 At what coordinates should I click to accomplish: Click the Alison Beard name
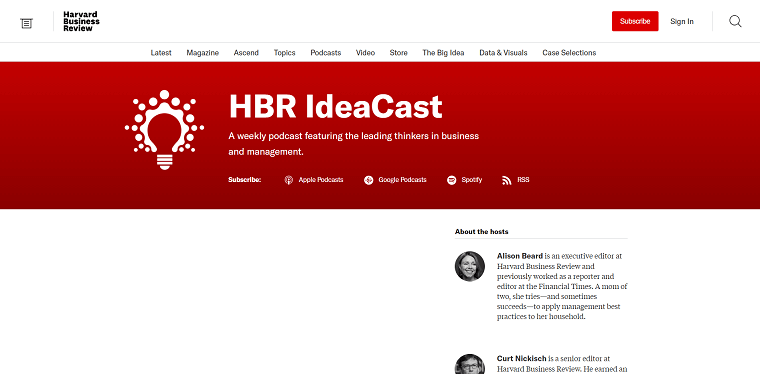(520, 256)
